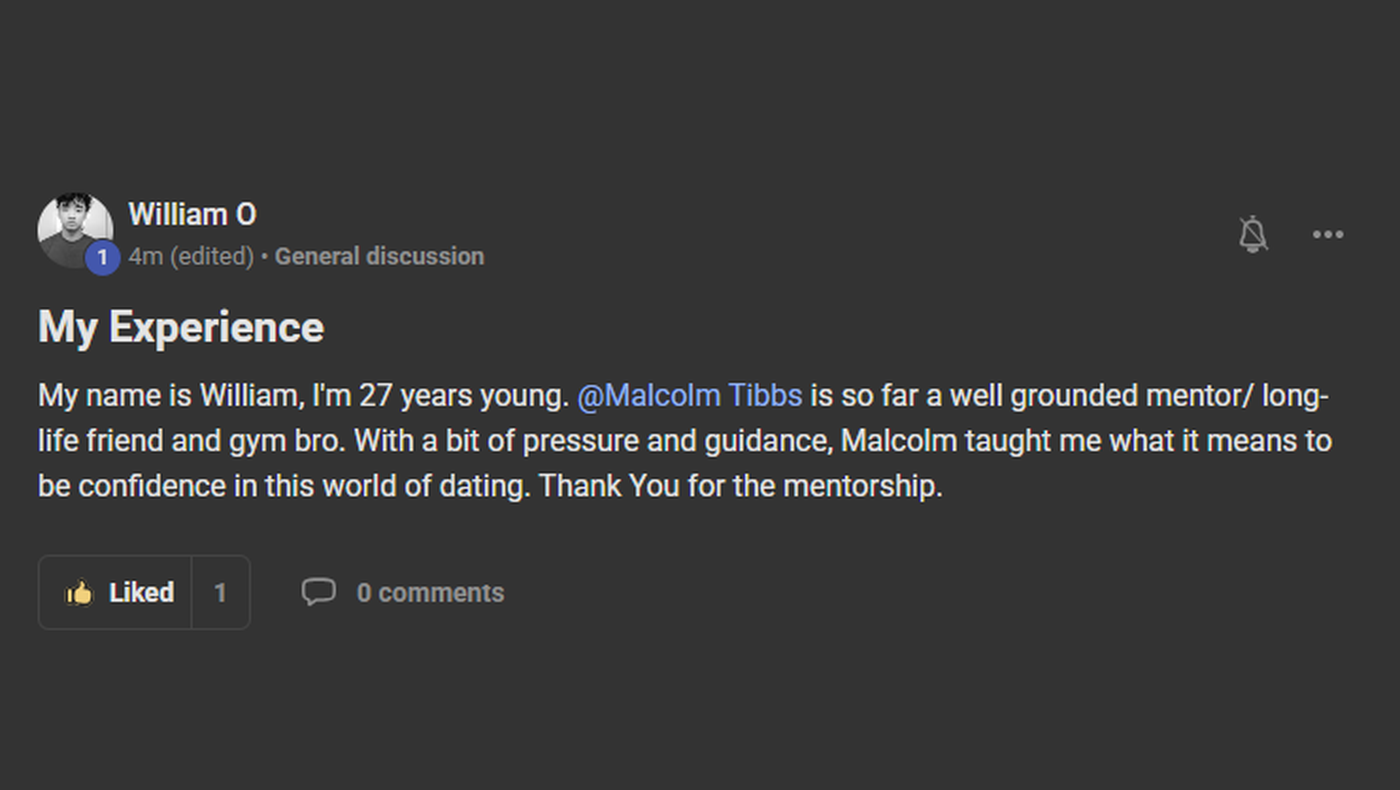Image resolution: width=1400 pixels, height=790 pixels.
Task: Click the William O author name
Action: coord(192,214)
